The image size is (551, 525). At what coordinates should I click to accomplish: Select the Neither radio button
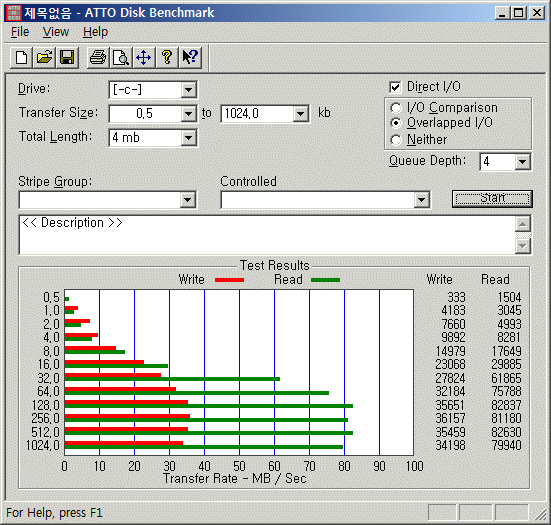tap(396, 140)
